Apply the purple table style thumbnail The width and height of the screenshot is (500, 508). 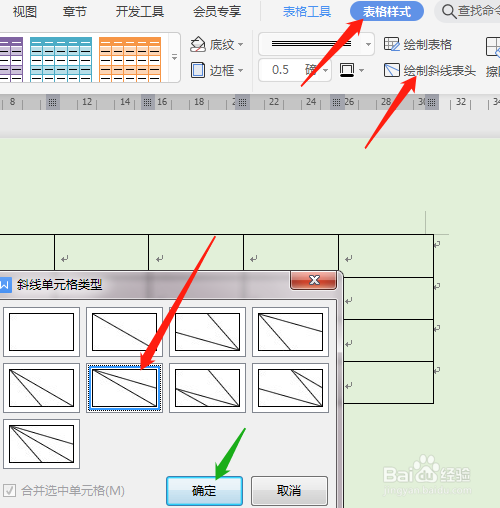[11, 59]
